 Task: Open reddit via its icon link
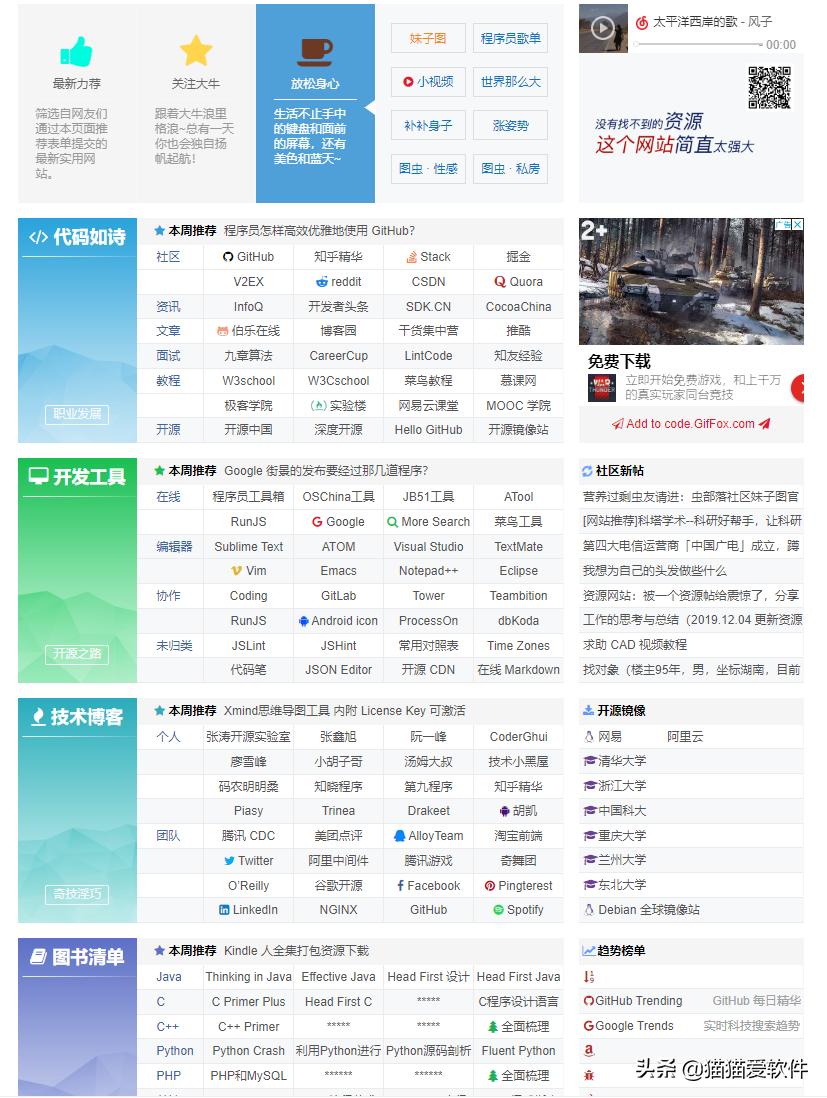322,281
